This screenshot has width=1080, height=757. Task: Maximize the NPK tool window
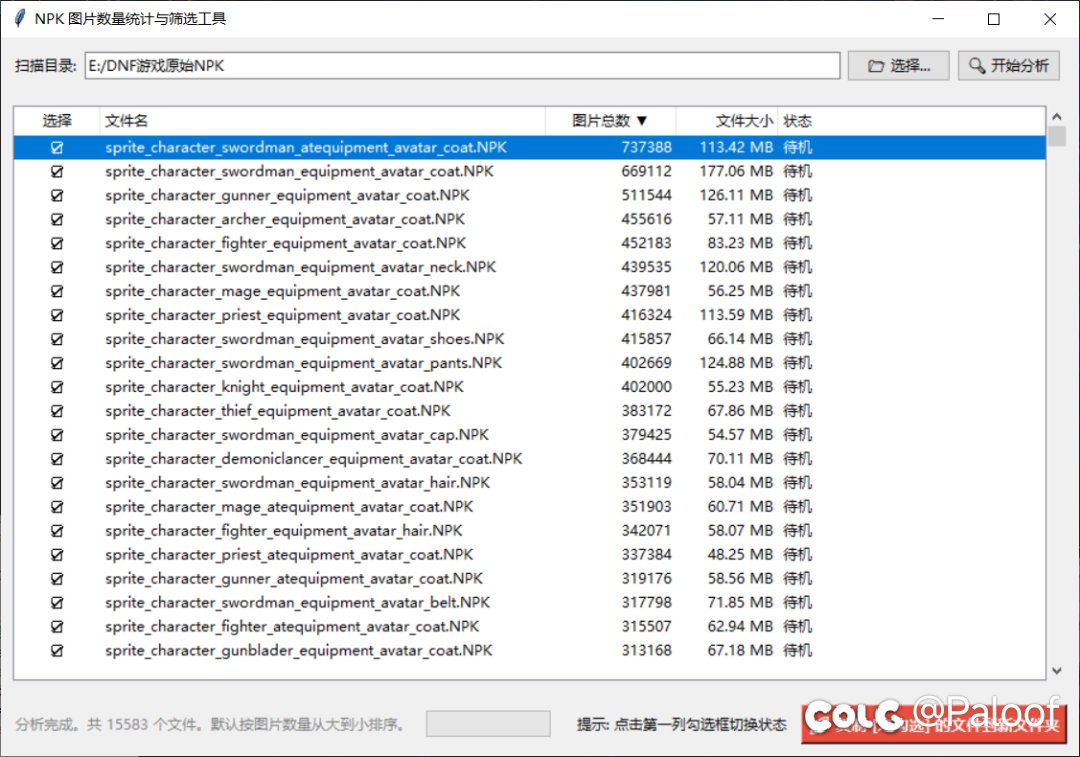coord(993,19)
